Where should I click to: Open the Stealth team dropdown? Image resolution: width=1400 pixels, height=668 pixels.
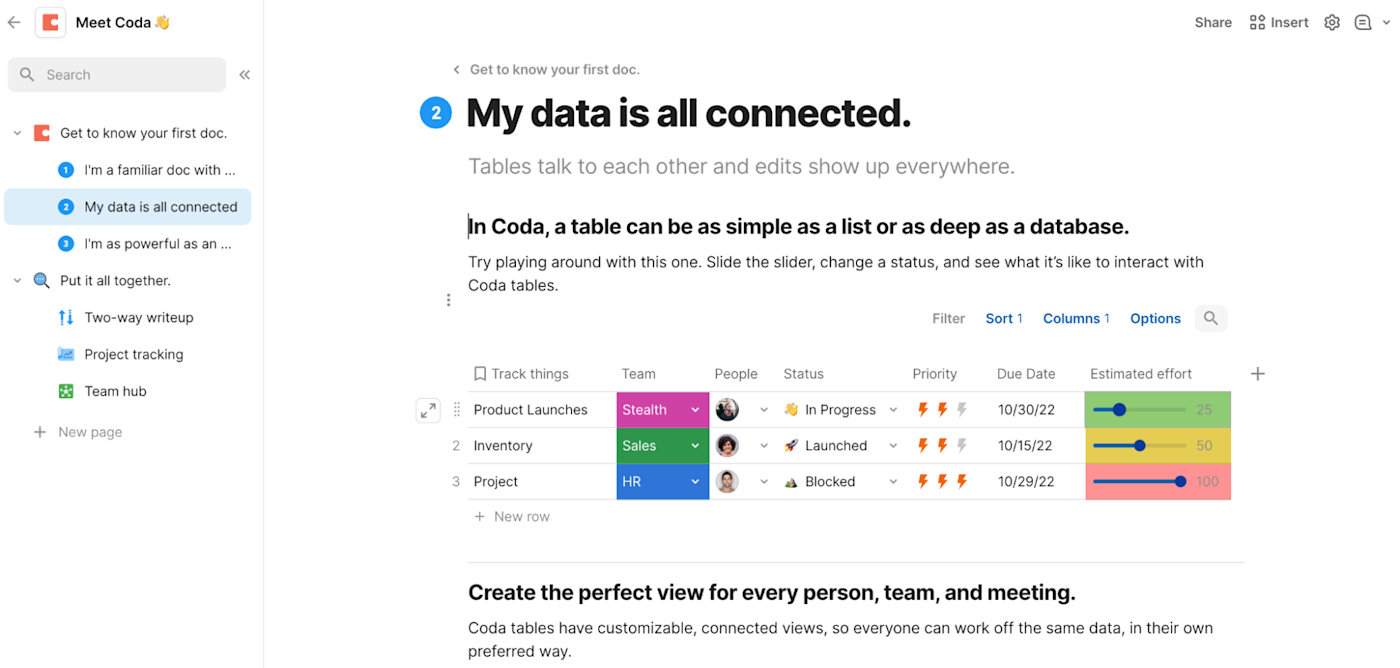click(x=695, y=410)
